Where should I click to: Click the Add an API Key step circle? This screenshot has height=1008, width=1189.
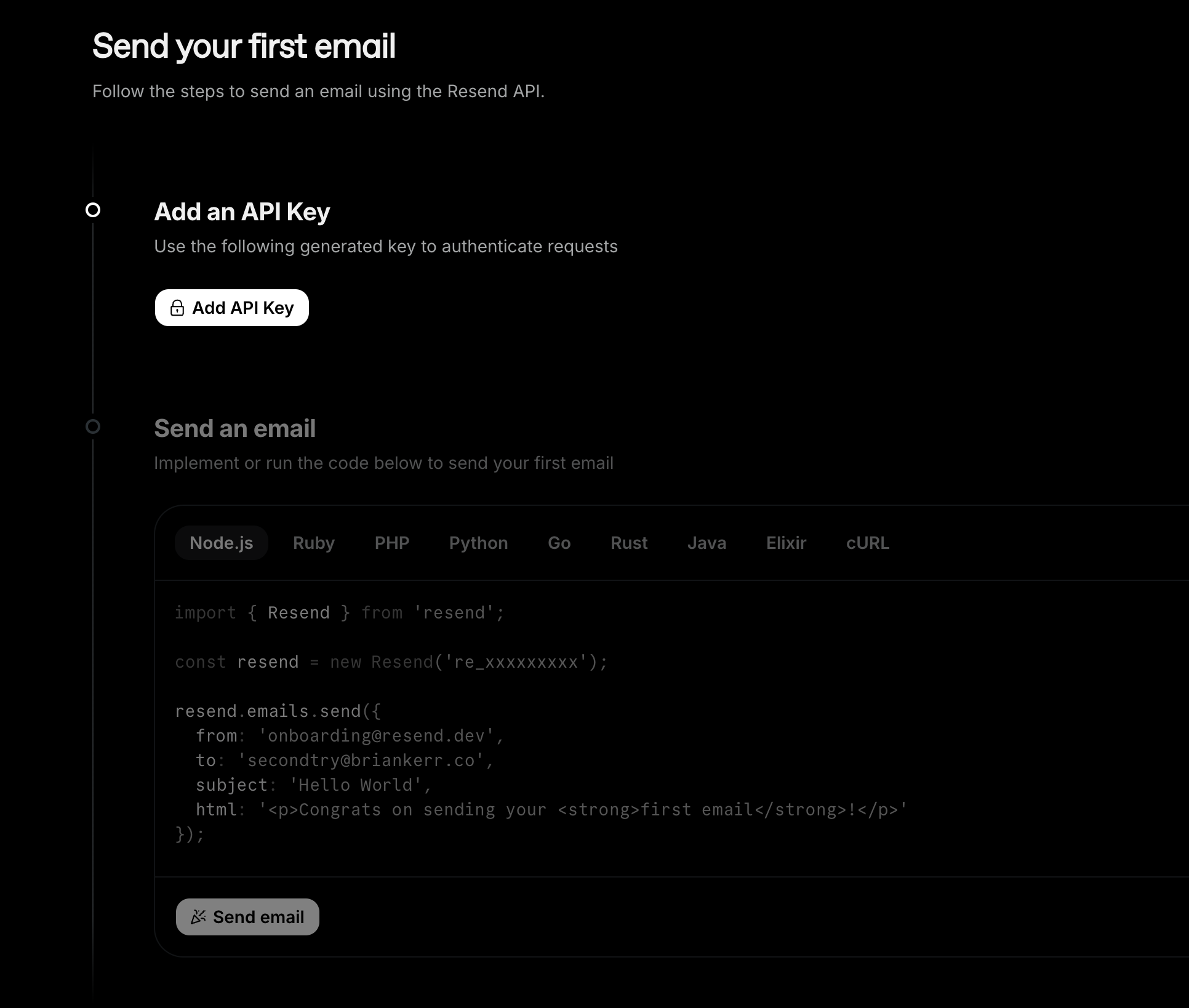click(93, 210)
